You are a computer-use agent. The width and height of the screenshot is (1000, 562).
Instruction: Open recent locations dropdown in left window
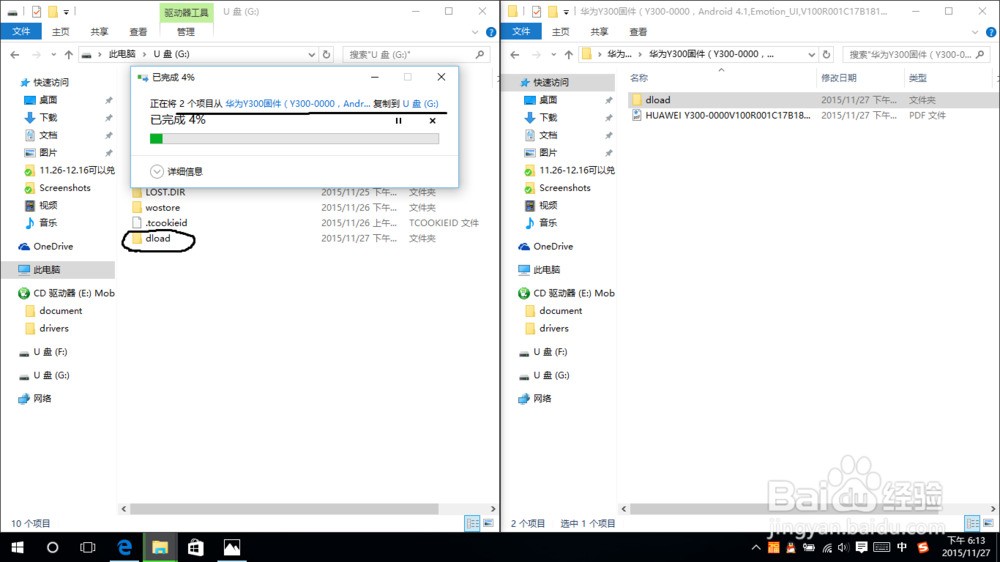[x=53, y=54]
